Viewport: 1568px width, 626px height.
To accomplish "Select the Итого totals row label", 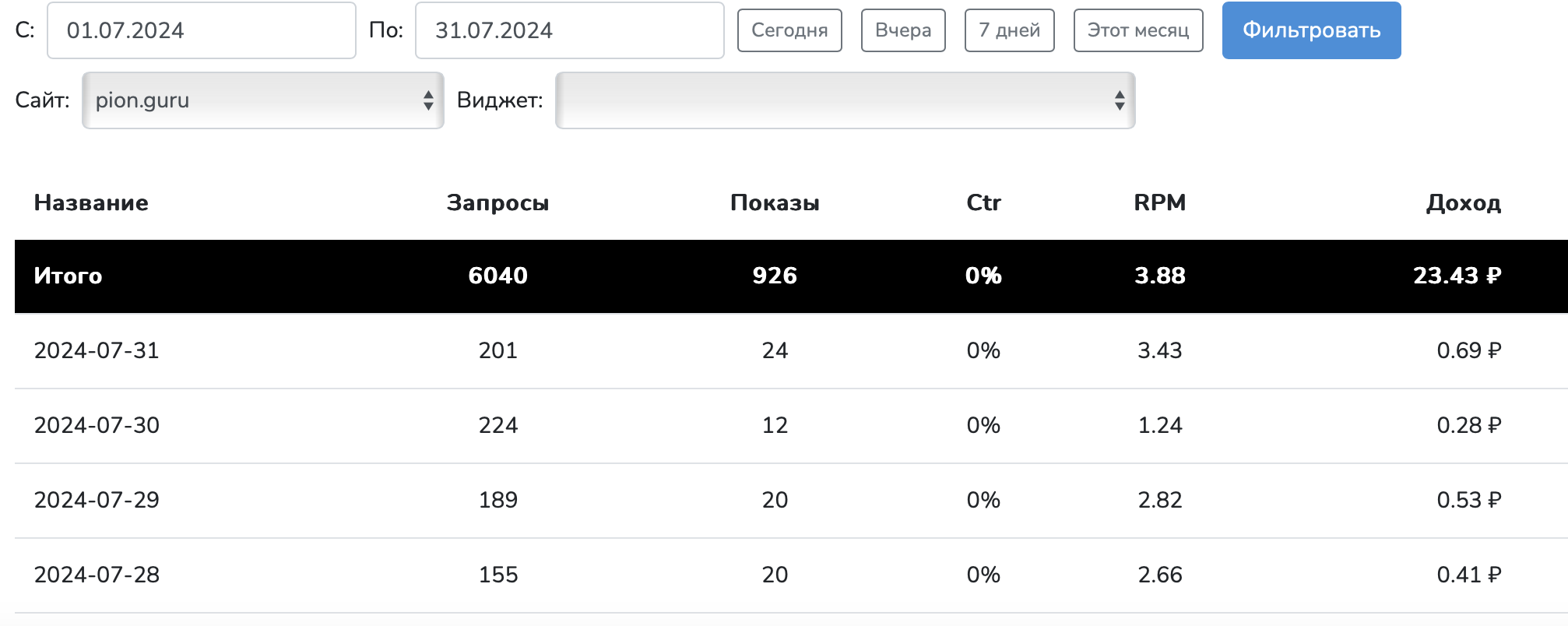I will (69, 276).
